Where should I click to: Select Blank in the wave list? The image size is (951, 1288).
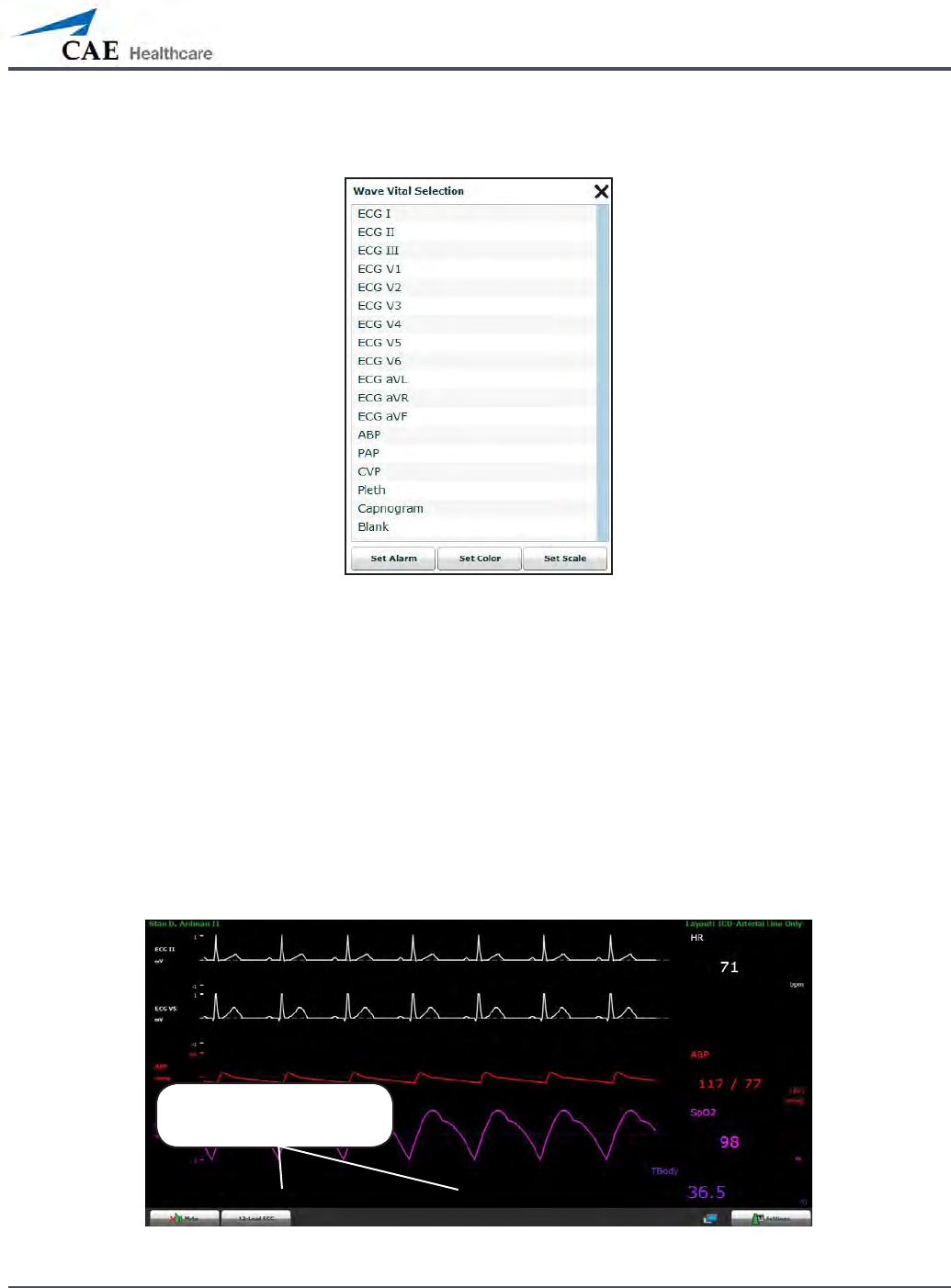pyautogui.click(x=474, y=526)
